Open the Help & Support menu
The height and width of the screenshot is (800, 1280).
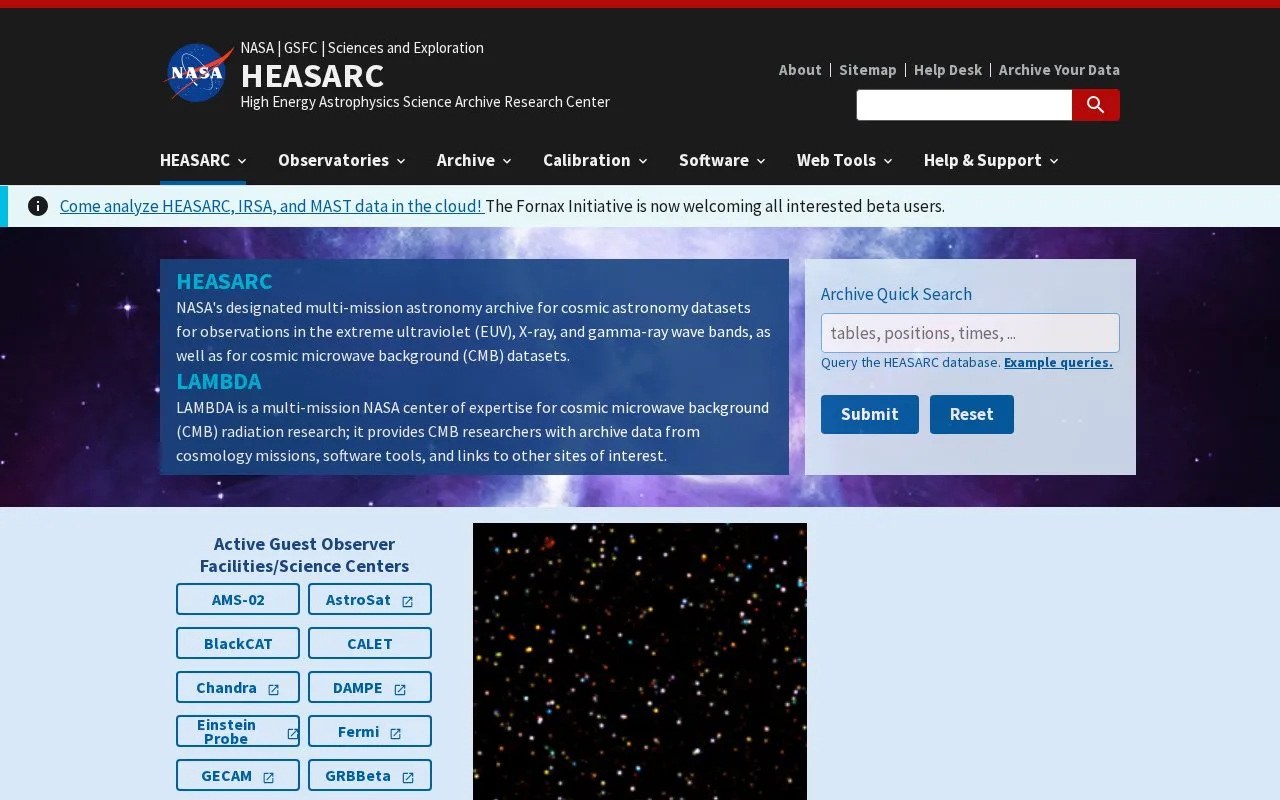(991, 160)
